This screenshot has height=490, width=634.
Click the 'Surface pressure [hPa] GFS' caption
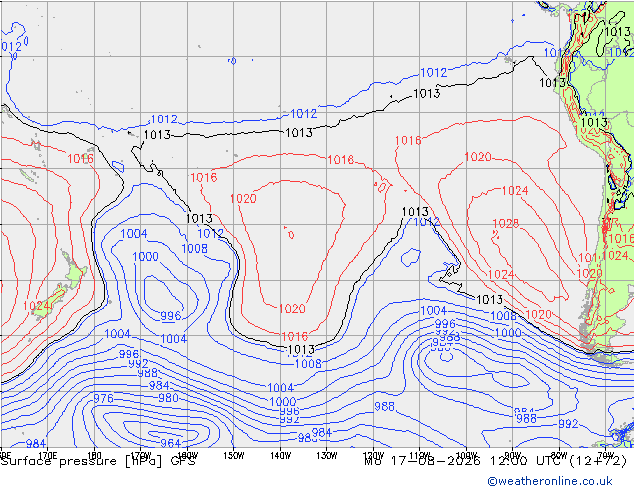pyautogui.click(x=98, y=461)
